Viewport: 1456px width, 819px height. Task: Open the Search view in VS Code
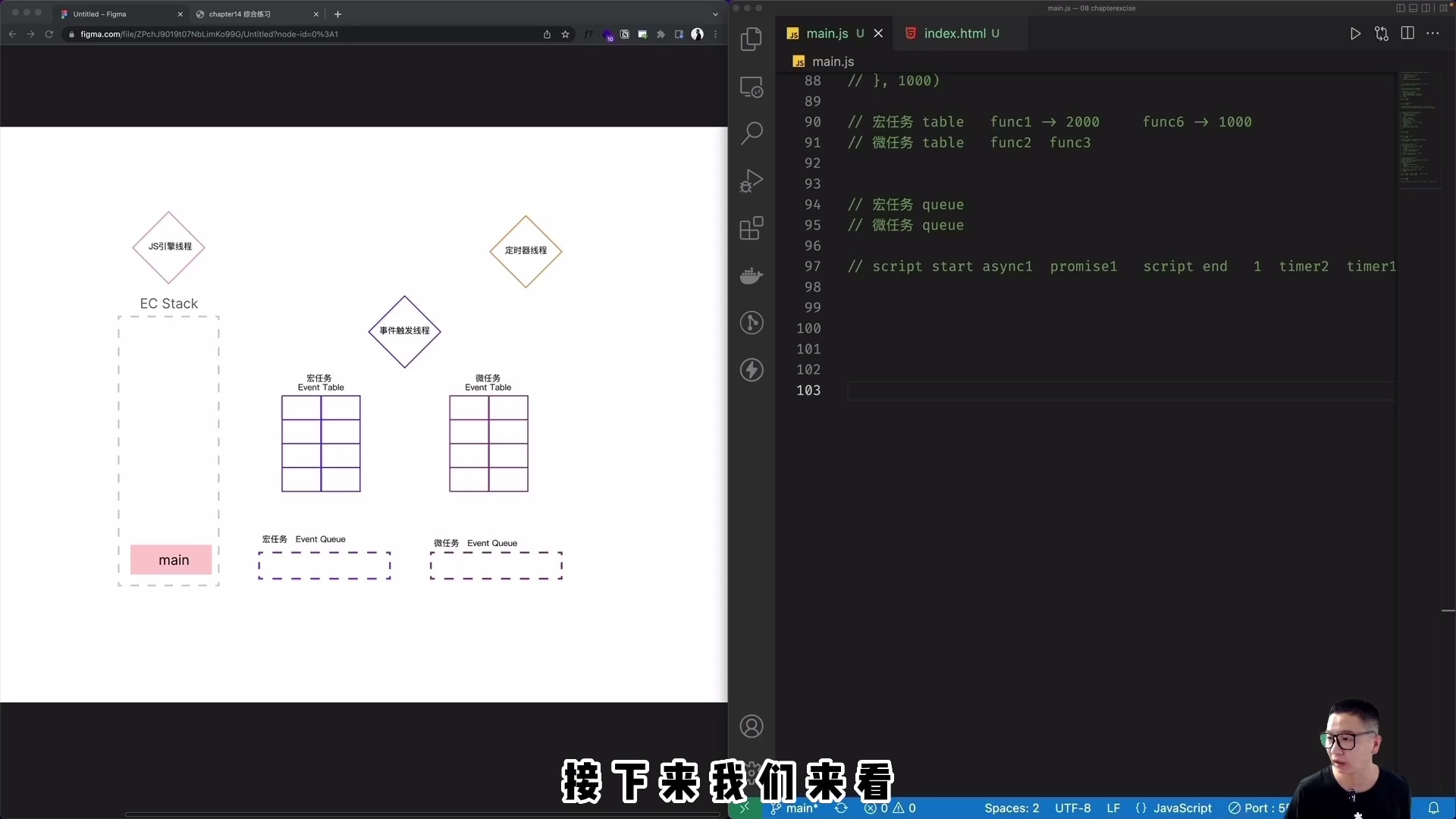752,133
